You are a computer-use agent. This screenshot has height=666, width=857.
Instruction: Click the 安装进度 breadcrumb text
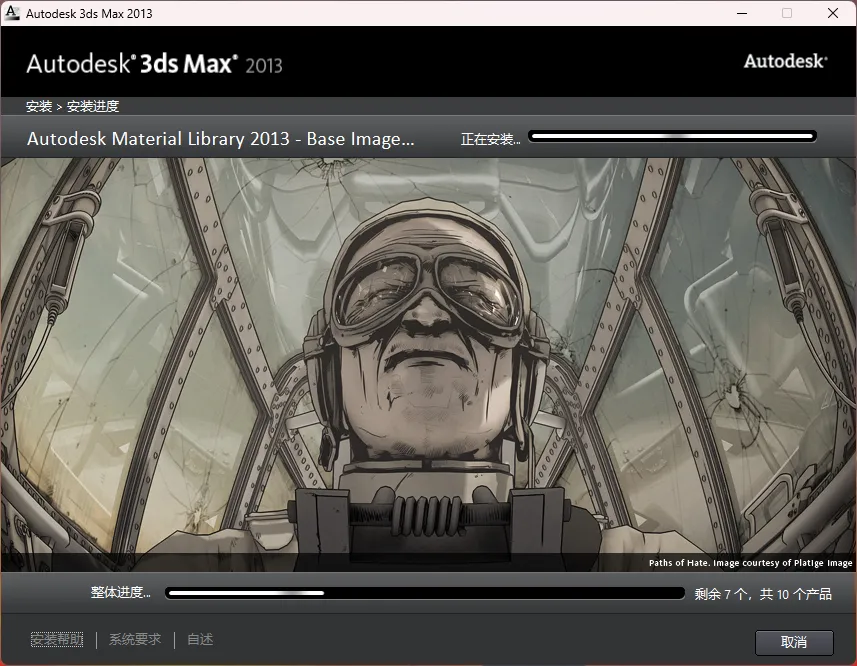[x=93, y=107]
